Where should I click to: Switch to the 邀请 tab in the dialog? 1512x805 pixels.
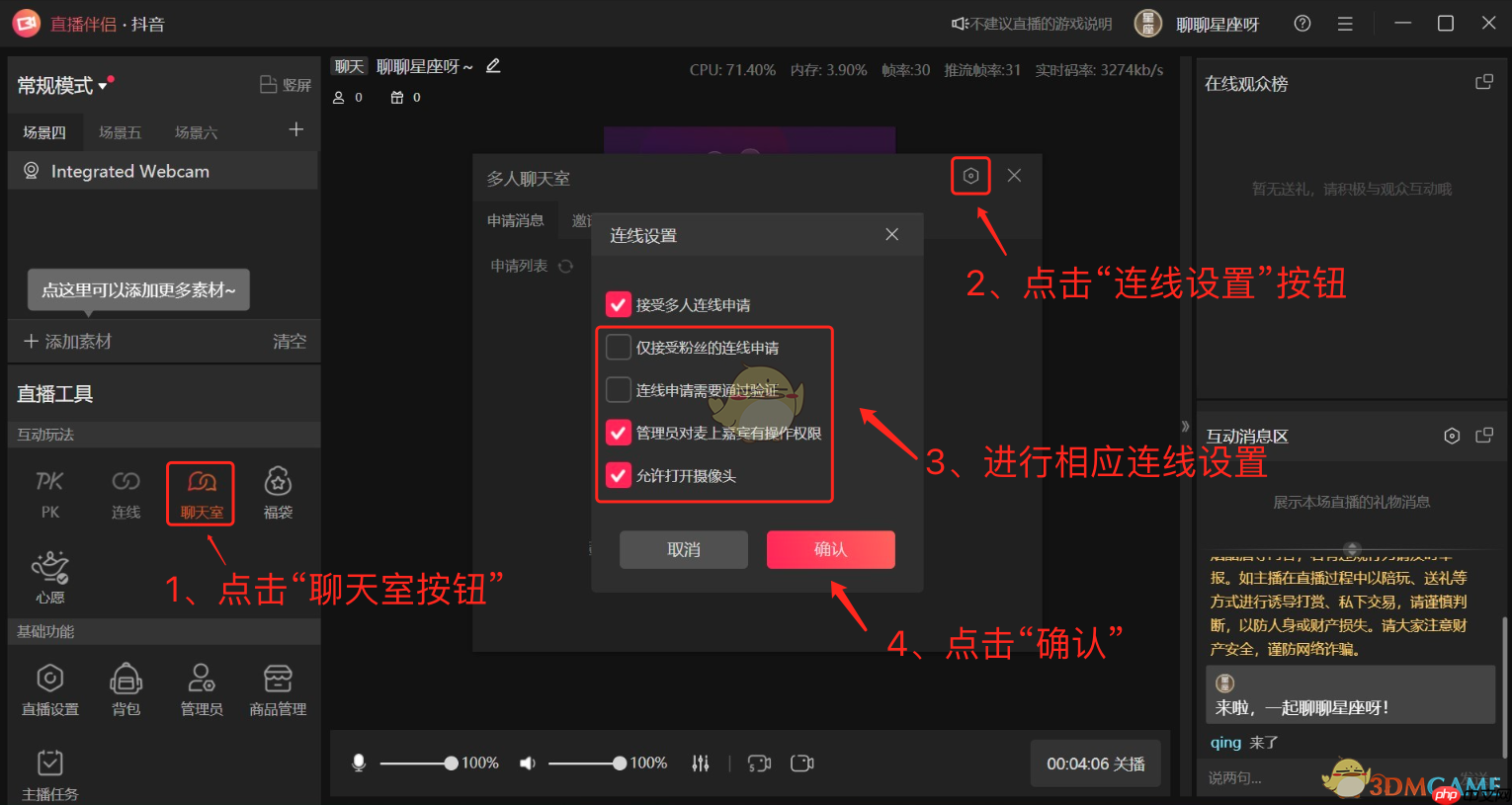pos(583,220)
